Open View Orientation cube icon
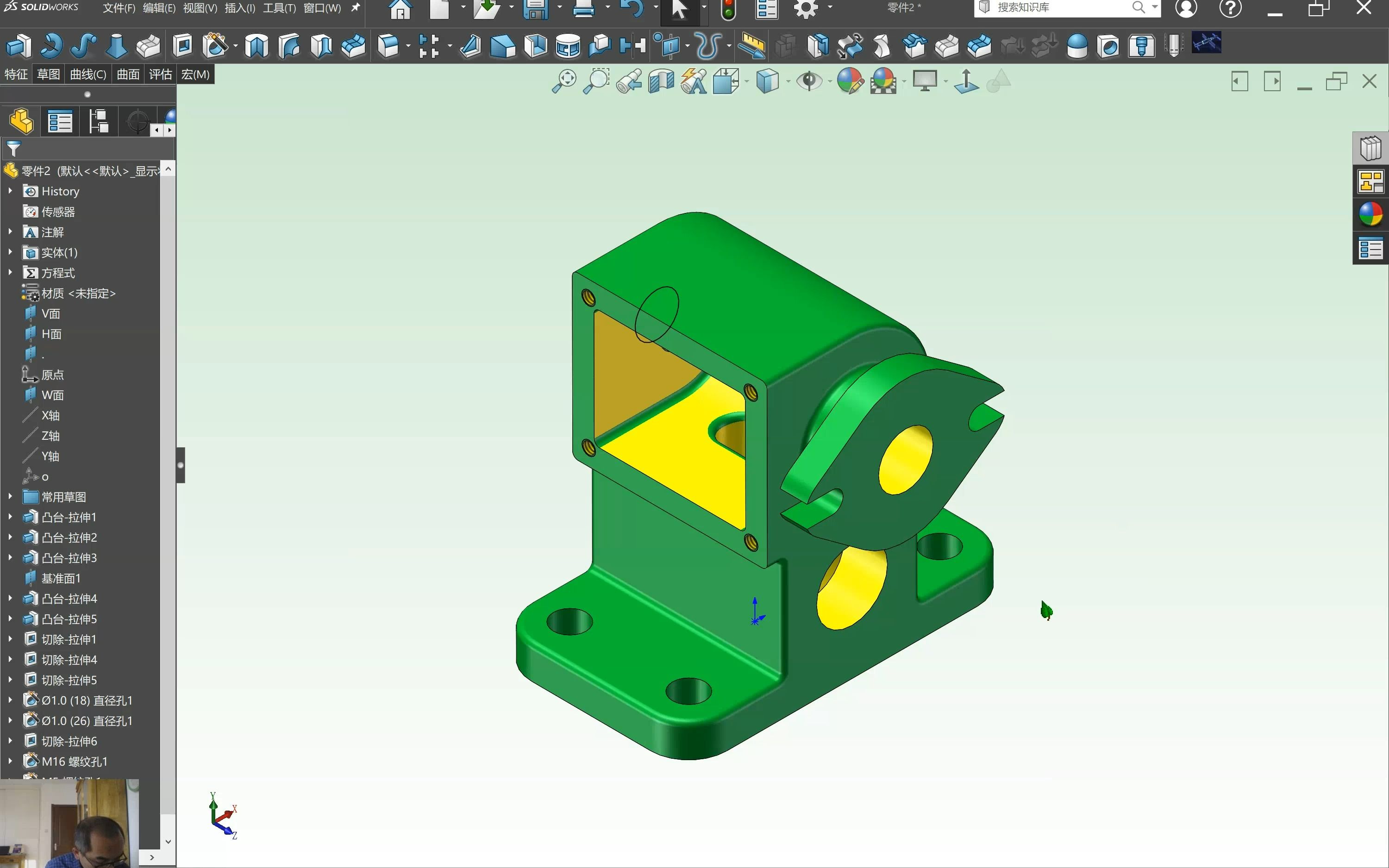Image resolution: width=1389 pixels, height=868 pixels. click(726, 81)
